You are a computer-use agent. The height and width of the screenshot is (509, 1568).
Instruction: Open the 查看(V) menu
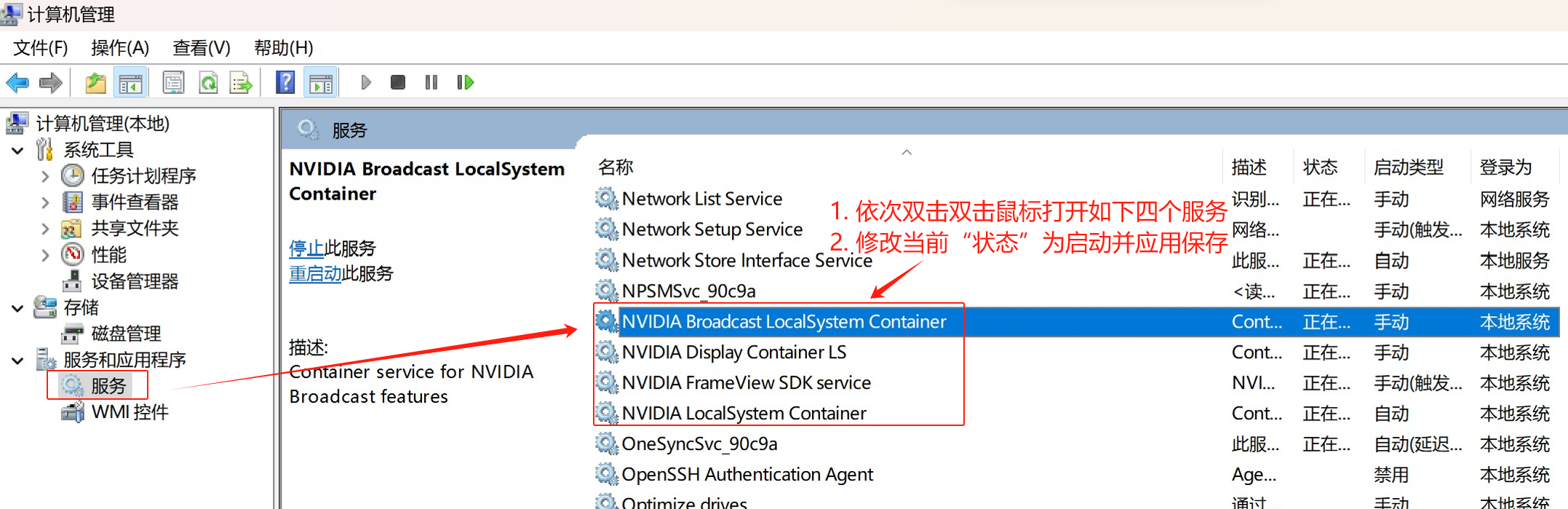pos(202,48)
